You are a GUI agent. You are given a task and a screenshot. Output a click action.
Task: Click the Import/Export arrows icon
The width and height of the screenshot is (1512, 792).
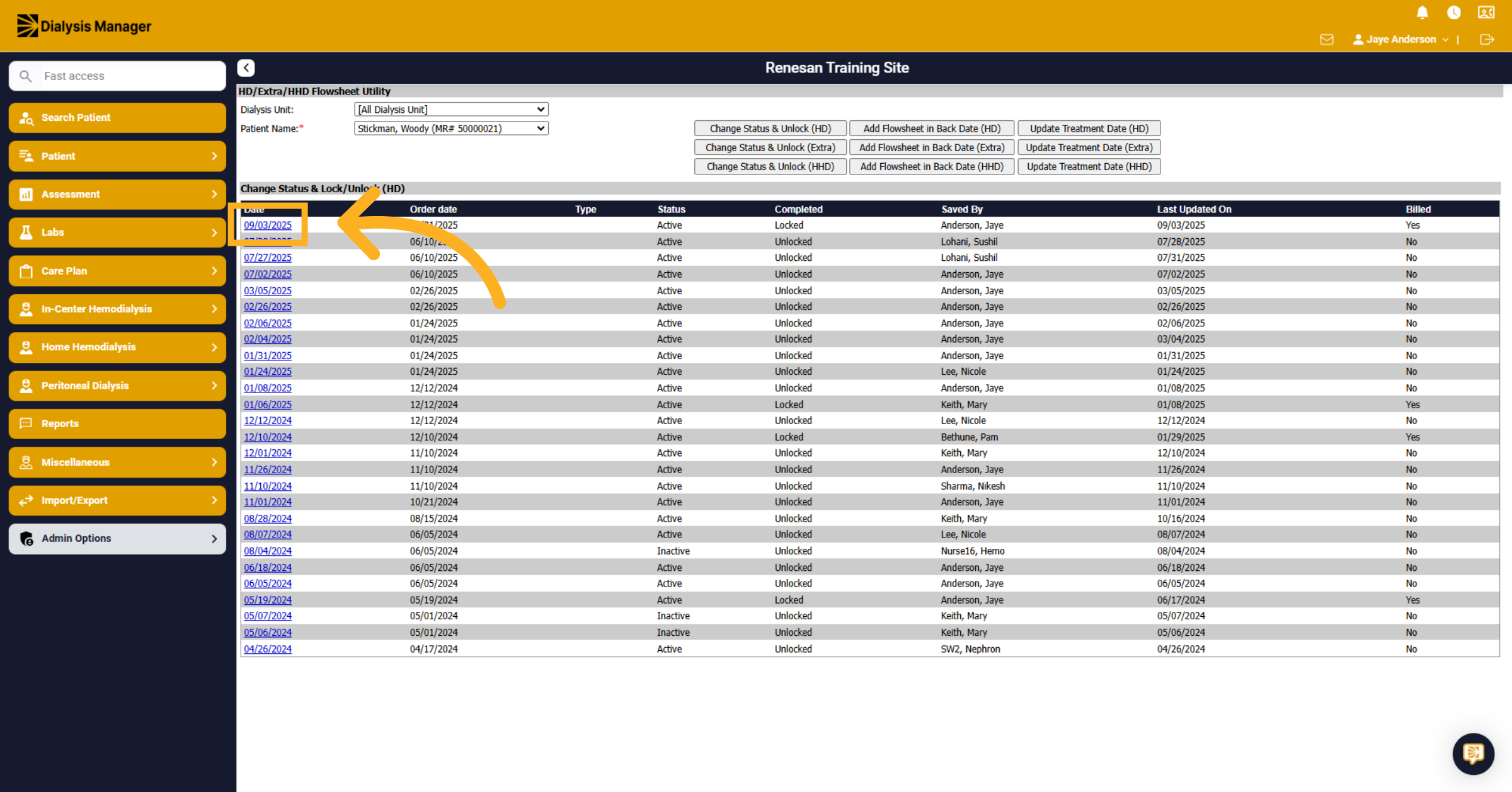[x=26, y=500]
